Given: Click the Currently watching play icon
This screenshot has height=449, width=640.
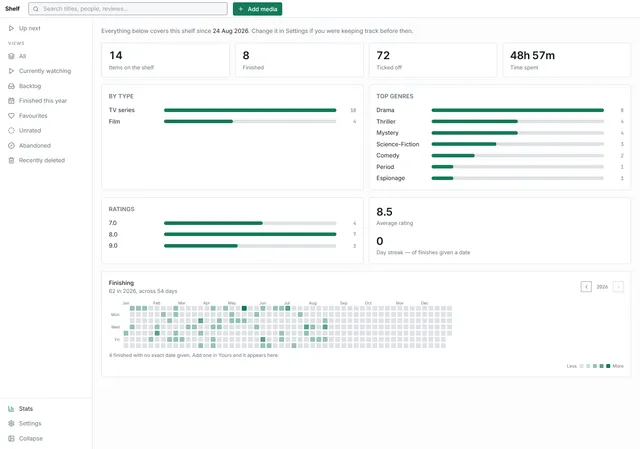Looking at the screenshot, I should (x=11, y=71).
